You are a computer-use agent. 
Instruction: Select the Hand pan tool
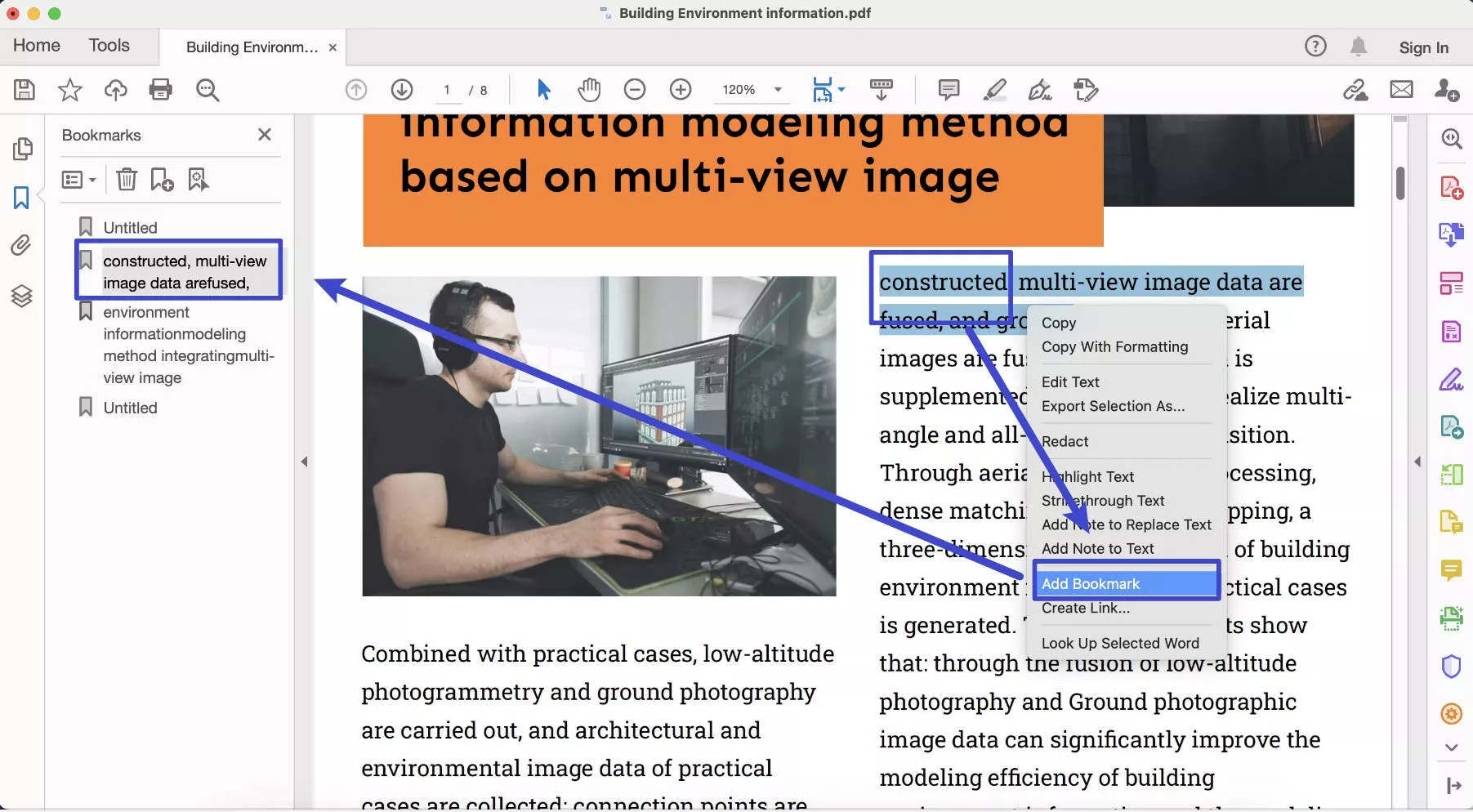pos(588,90)
